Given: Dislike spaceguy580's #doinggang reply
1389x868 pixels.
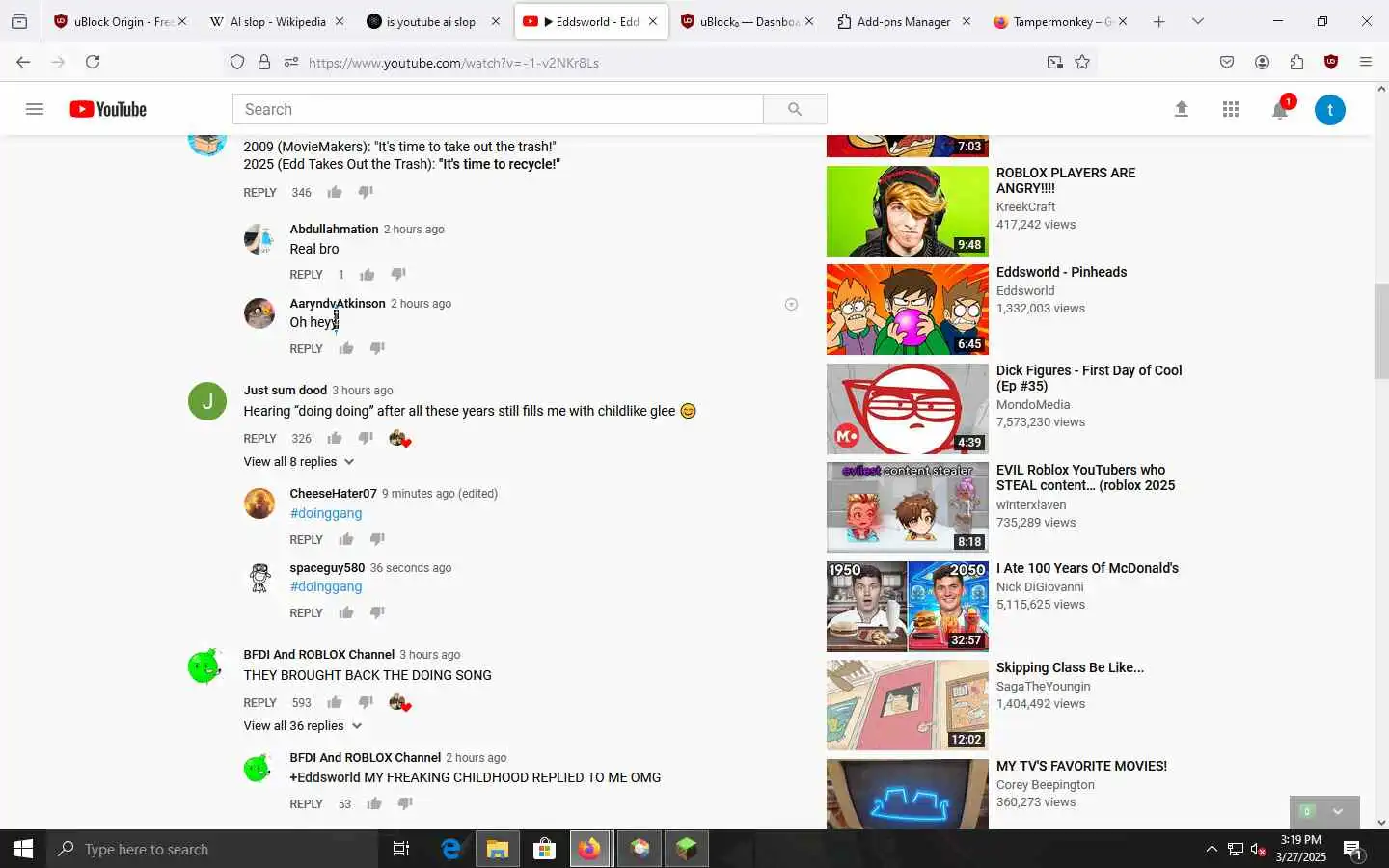Looking at the screenshot, I should coord(377,612).
